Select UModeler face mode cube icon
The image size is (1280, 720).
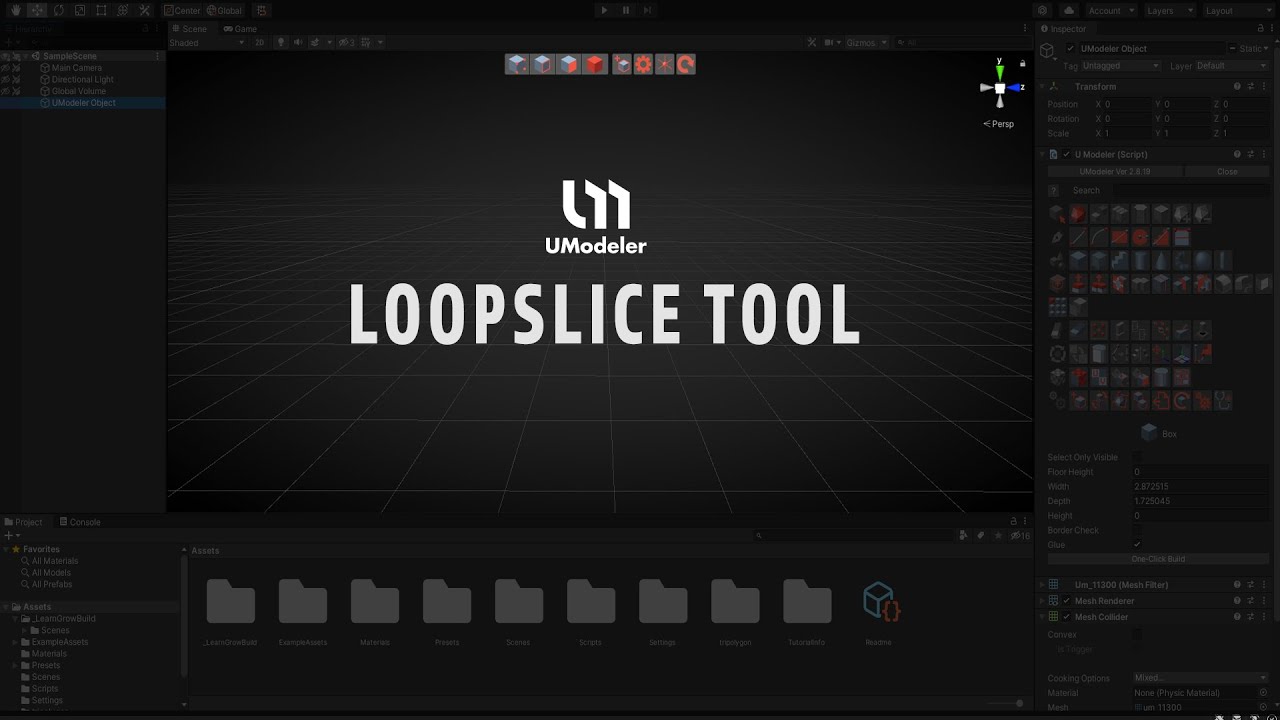[568, 64]
